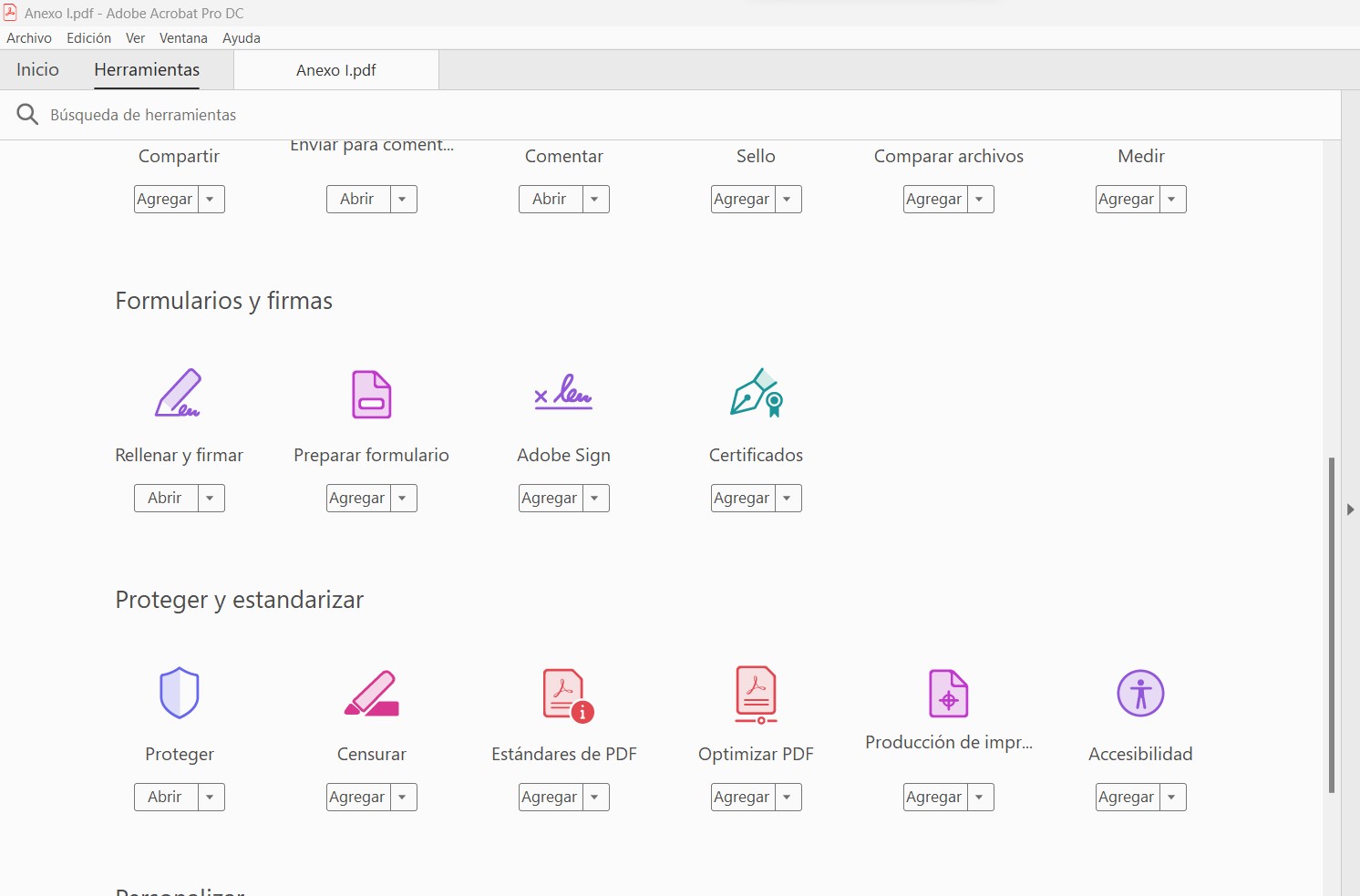Open the dropdown arrow beside Proteger Abrir
The width and height of the screenshot is (1360, 896).
(x=211, y=798)
